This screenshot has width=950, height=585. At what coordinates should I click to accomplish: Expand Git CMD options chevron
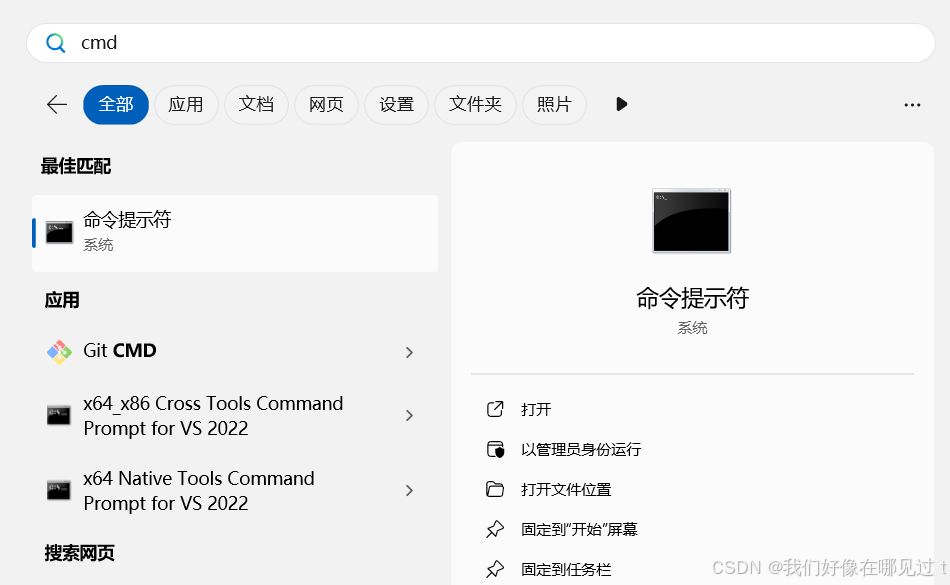tap(410, 352)
